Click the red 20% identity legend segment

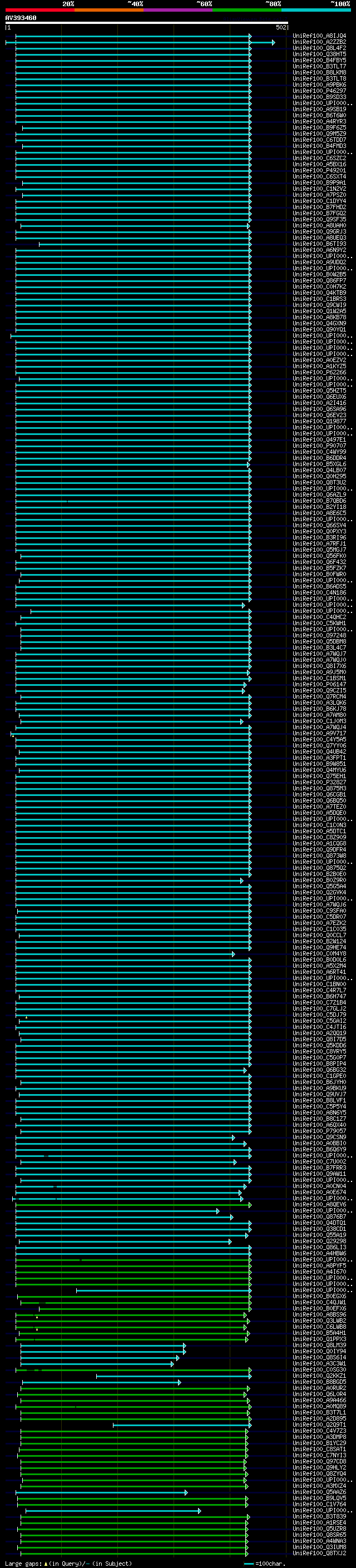pos(39,11)
